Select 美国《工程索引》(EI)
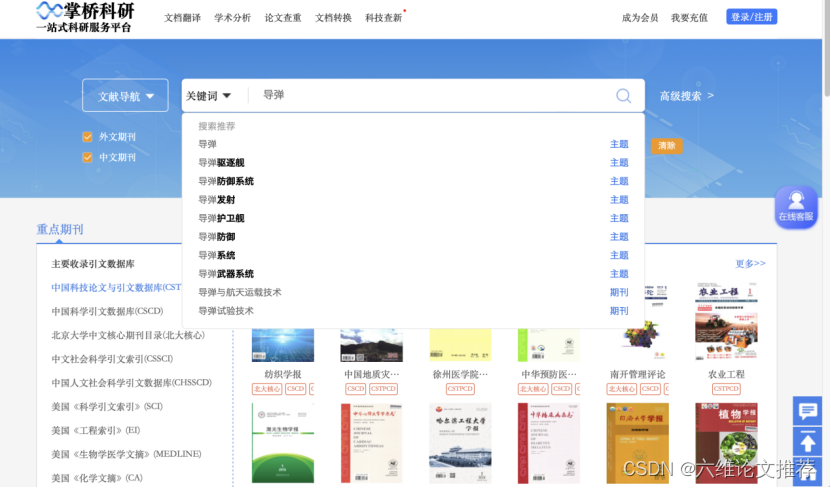Screen dimensions: 831x488 [95, 431]
